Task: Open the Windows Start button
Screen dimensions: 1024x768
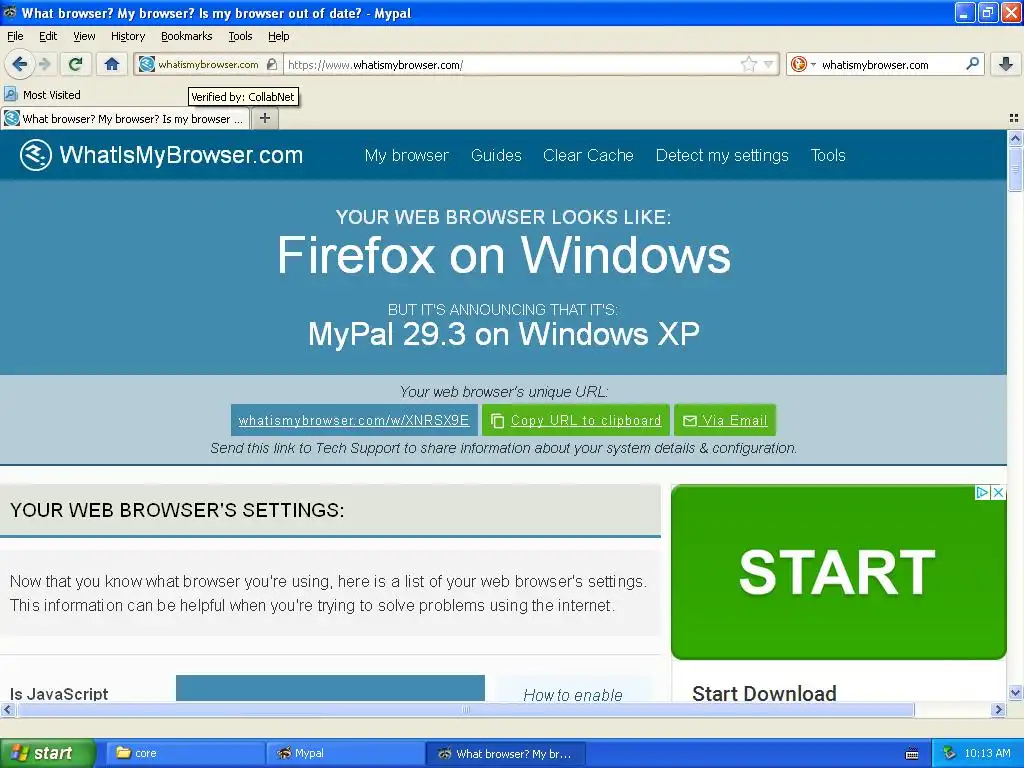Action: [x=47, y=753]
